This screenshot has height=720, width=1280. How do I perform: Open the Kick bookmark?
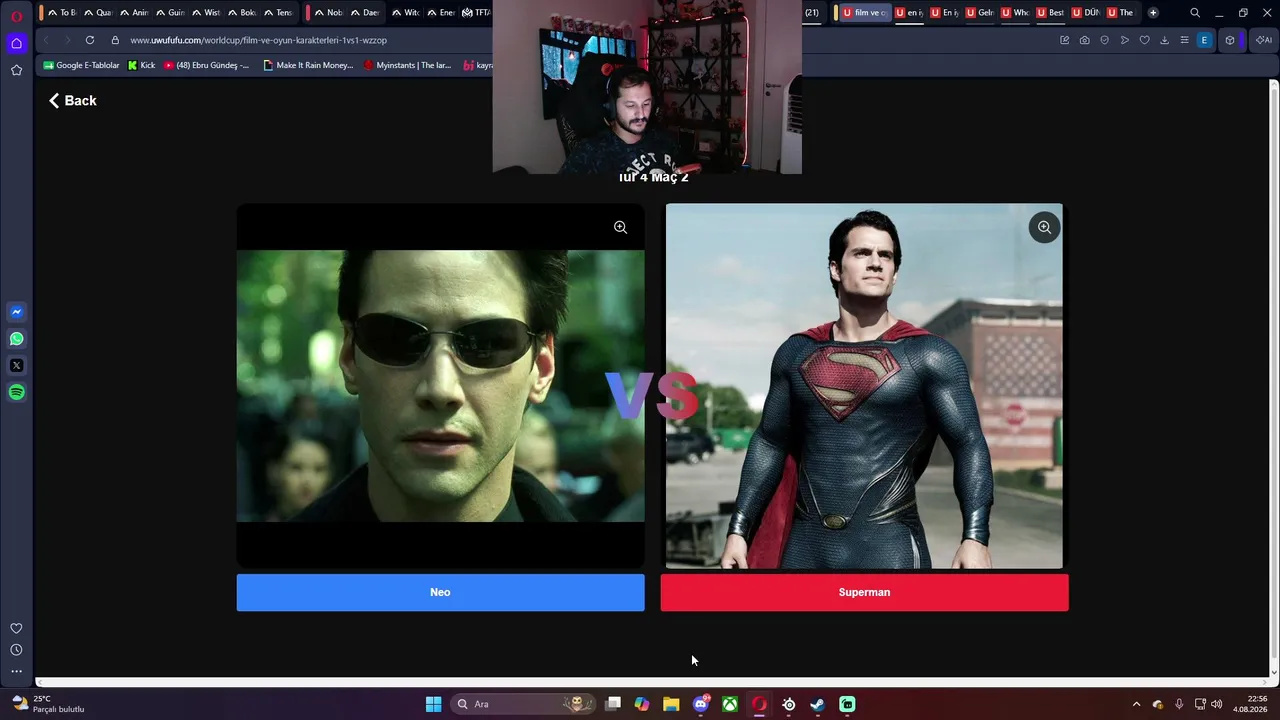pyautogui.click(x=142, y=65)
